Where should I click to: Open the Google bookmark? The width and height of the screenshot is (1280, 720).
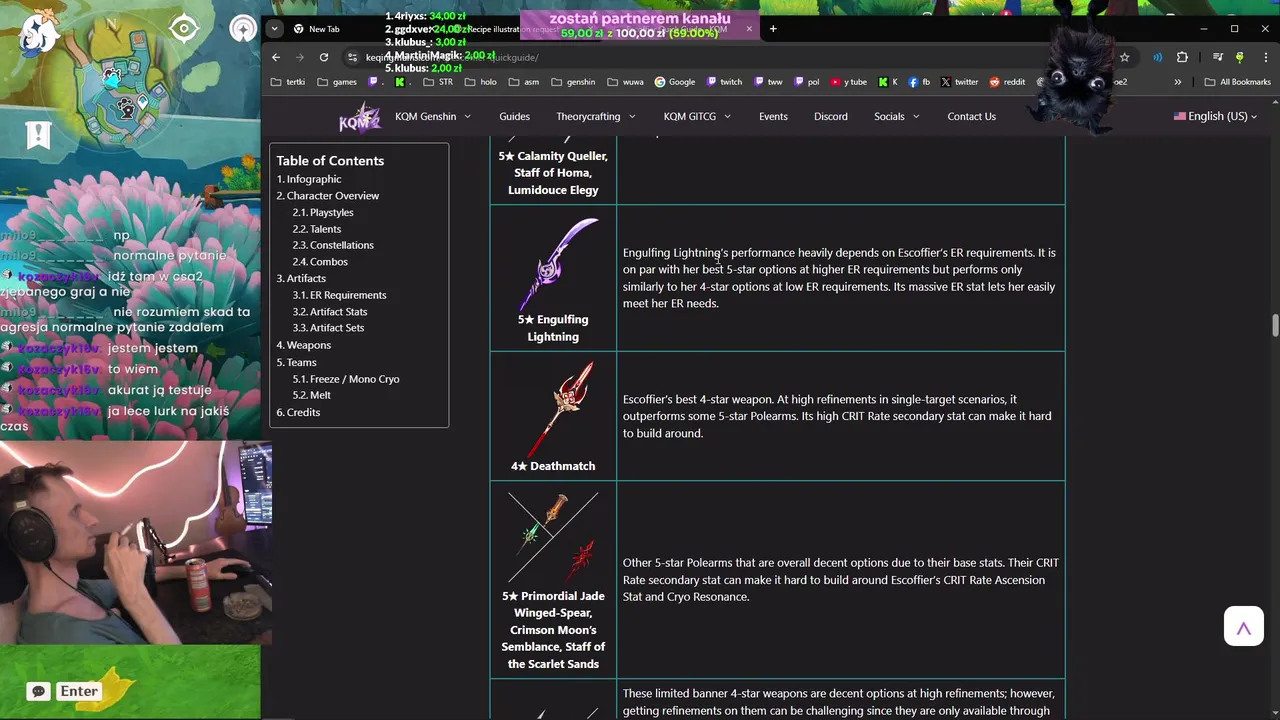(x=675, y=82)
